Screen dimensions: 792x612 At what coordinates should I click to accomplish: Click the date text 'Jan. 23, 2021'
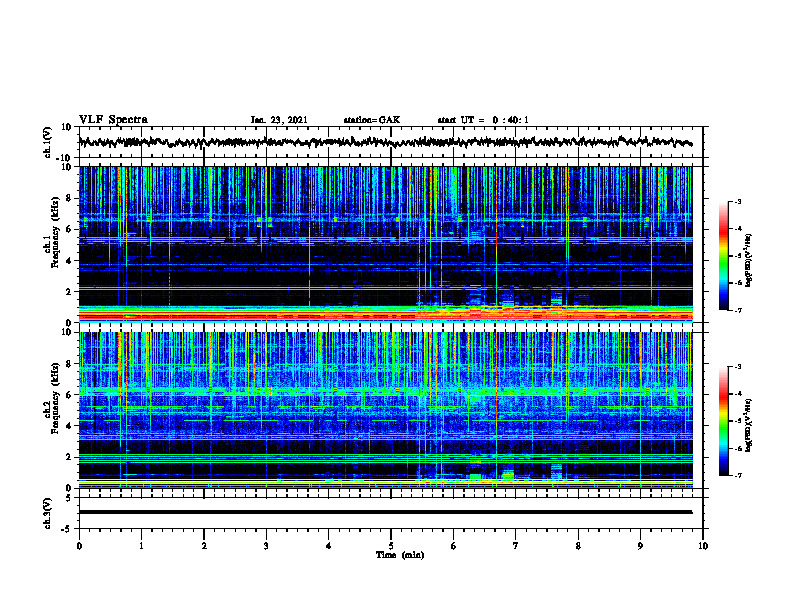click(x=279, y=120)
